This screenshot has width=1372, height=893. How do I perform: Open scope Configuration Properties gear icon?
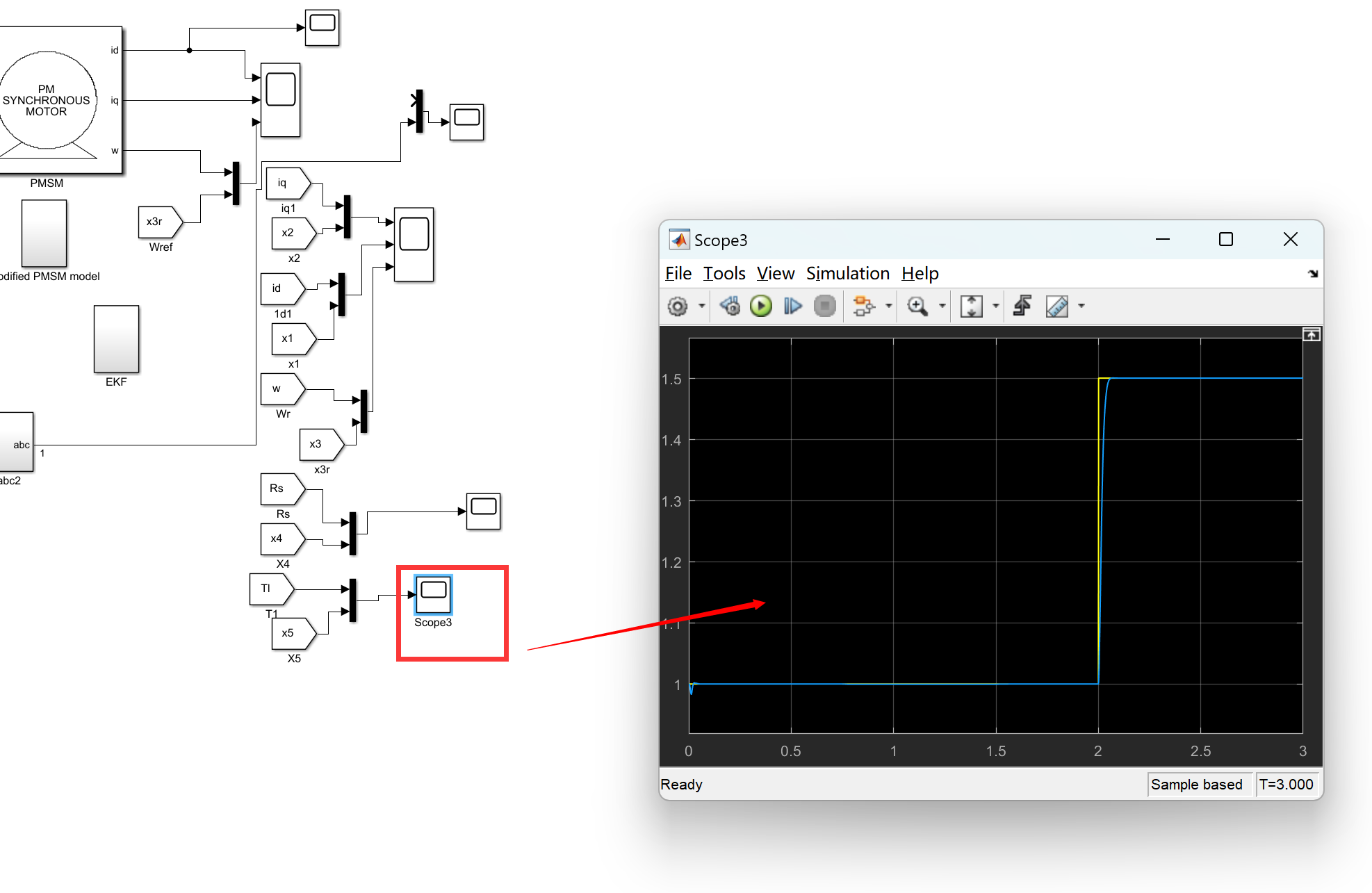pyautogui.click(x=678, y=306)
